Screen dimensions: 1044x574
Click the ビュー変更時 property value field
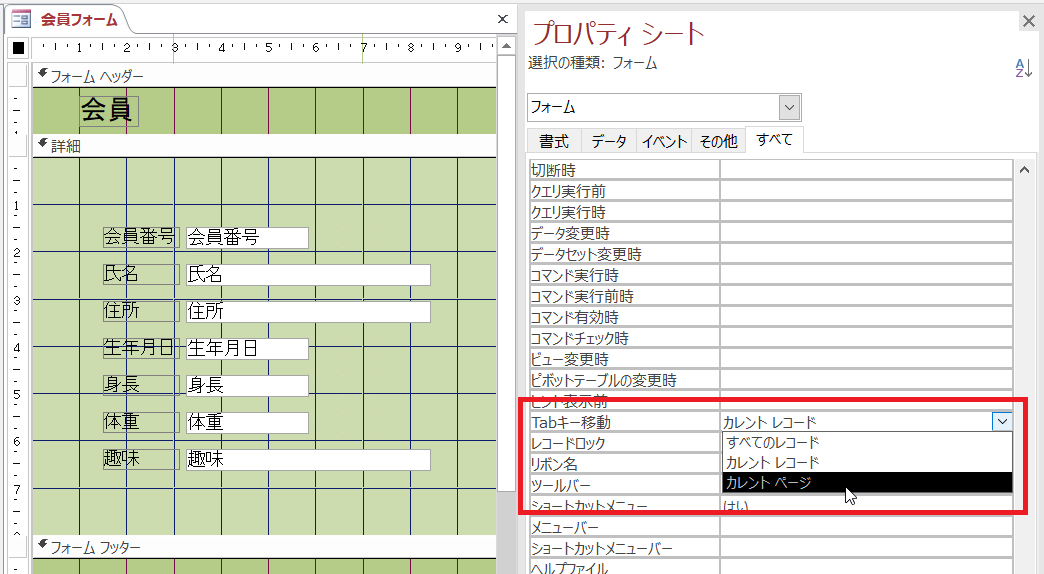(866, 359)
